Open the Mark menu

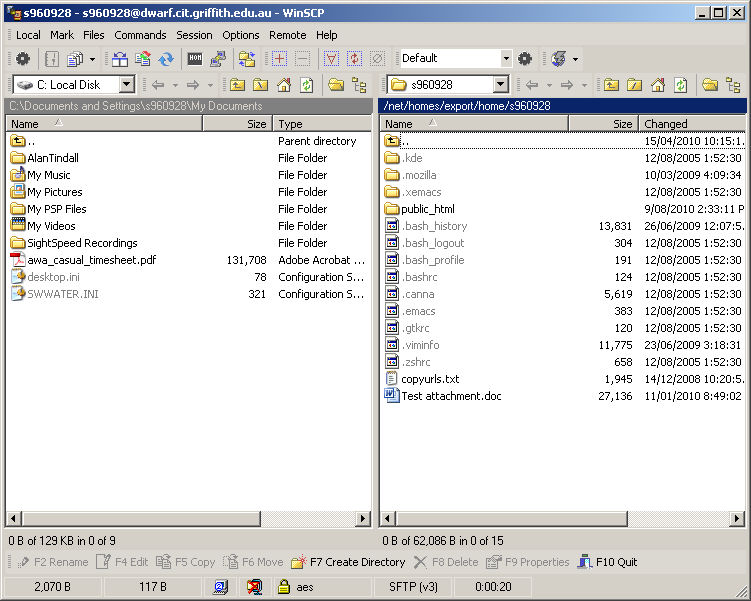point(62,35)
